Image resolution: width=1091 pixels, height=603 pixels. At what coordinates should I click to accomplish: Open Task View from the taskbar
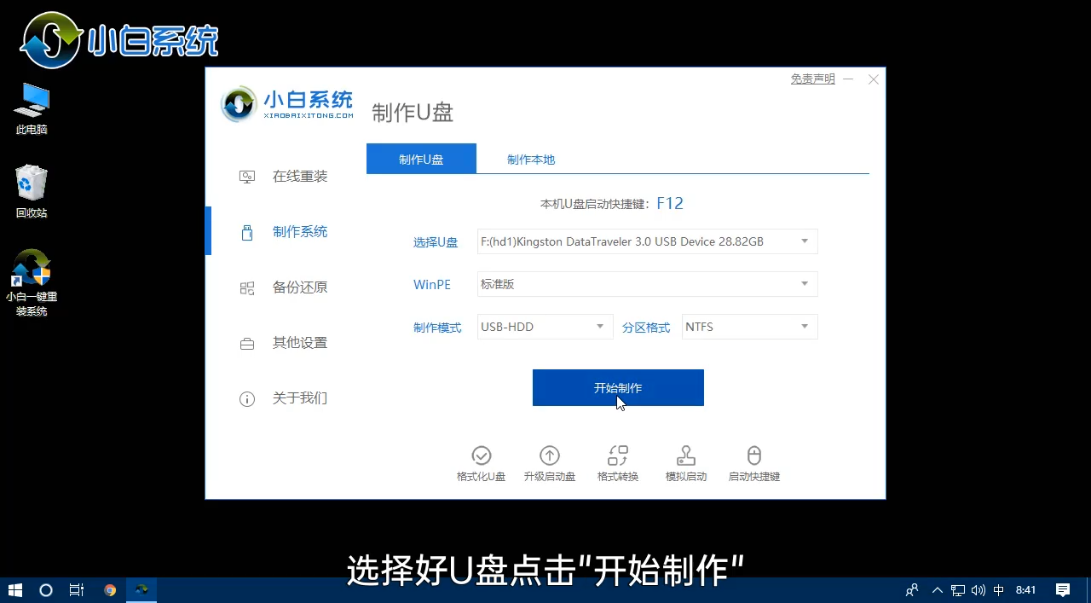[x=77, y=590]
